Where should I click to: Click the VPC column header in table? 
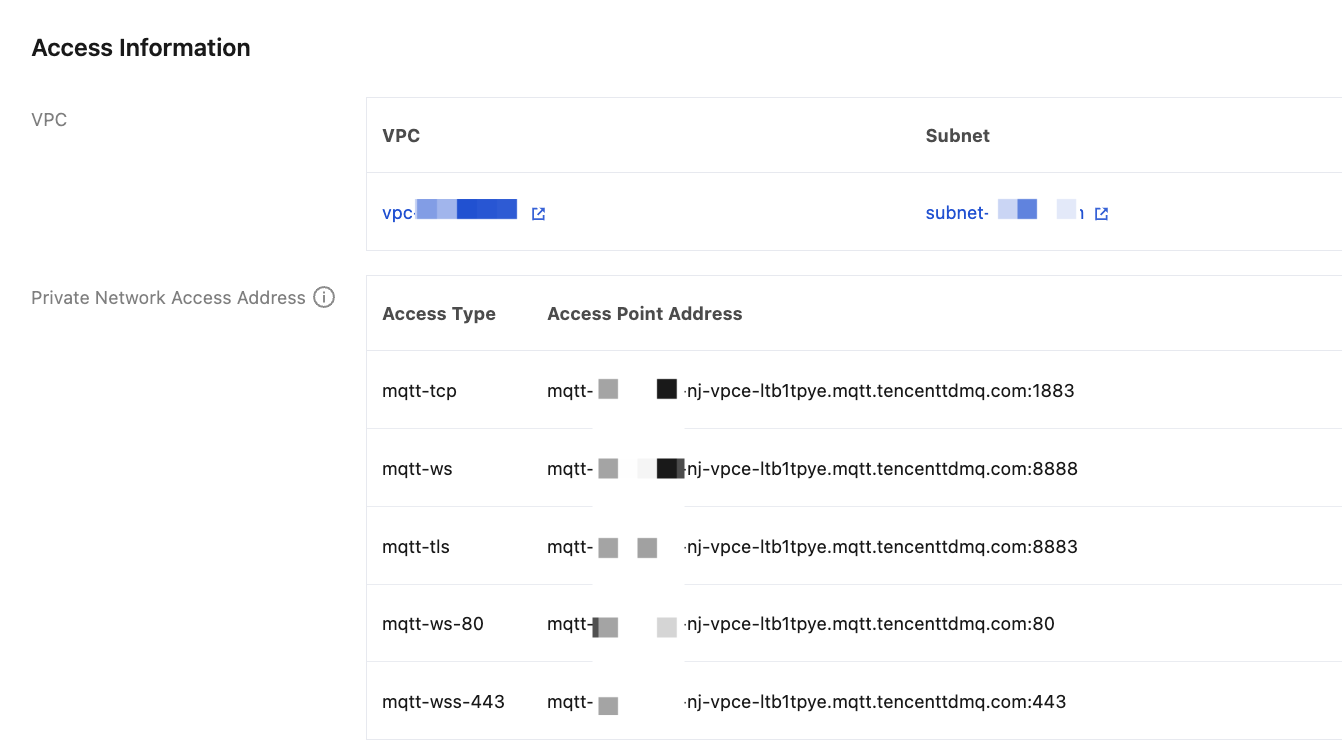pos(401,135)
